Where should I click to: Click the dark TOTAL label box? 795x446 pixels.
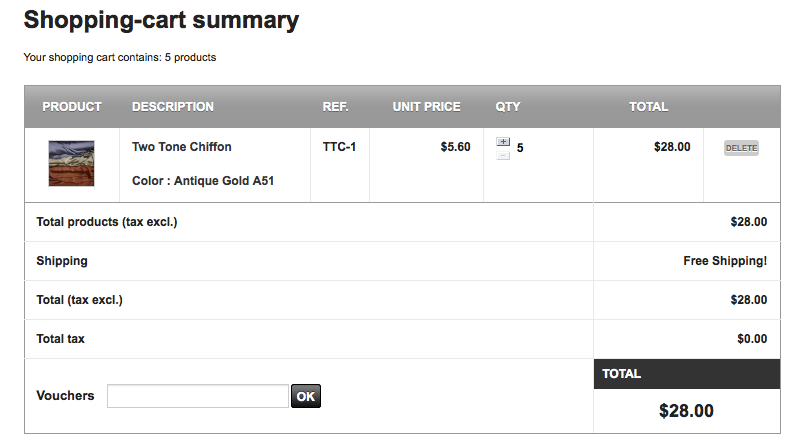point(686,374)
